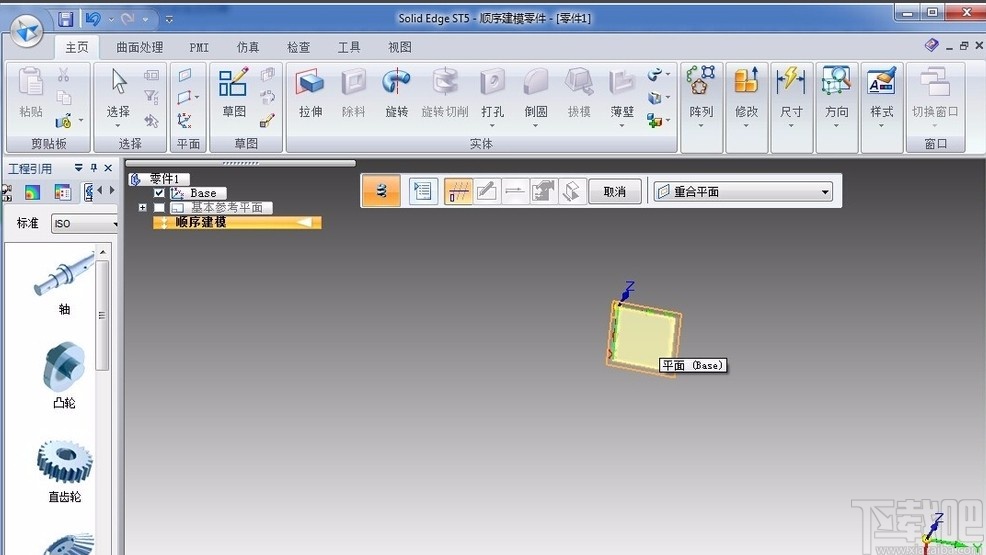Open the quick access toolbar customize arrow
This screenshot has height=555, width=986.
point(169,19)
